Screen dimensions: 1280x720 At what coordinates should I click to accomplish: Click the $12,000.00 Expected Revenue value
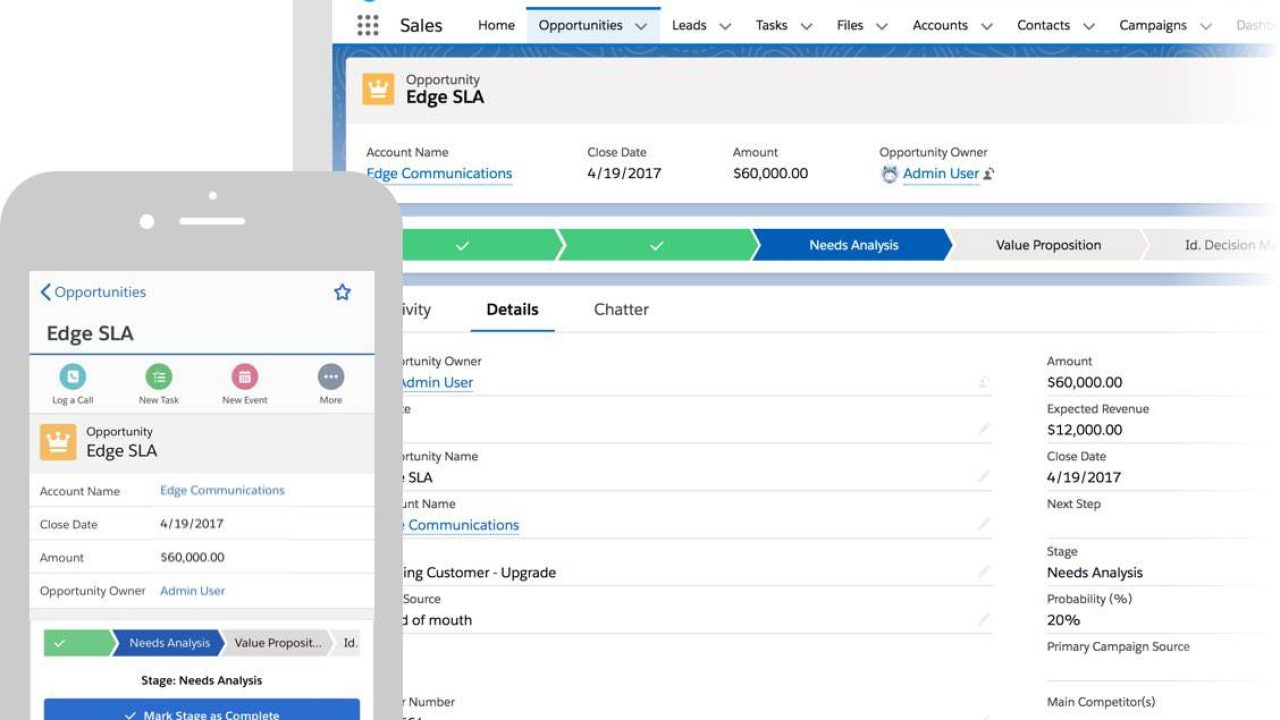tap(1084, 430)
